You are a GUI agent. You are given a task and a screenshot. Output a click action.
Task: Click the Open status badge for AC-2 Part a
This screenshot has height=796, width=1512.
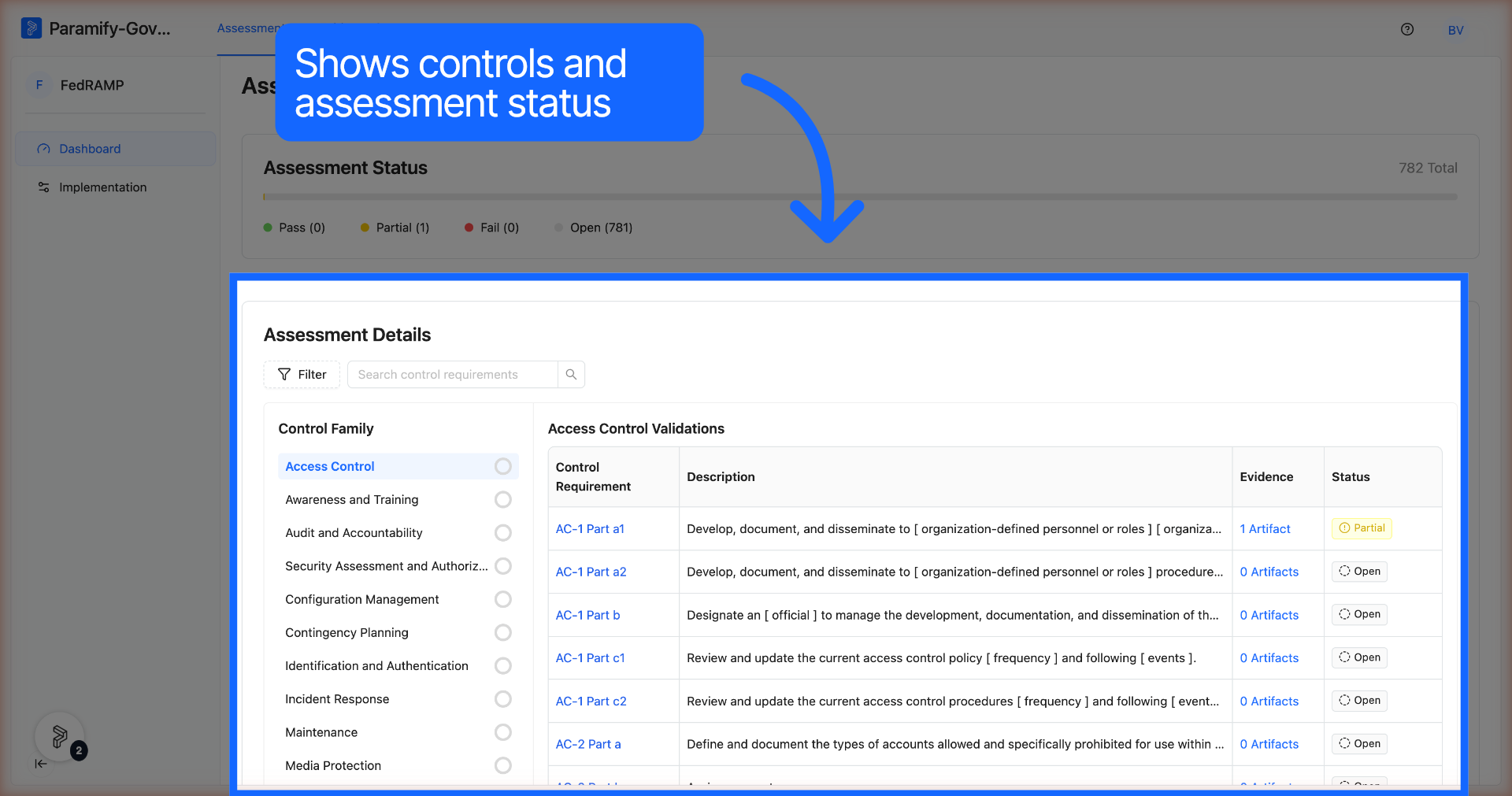[x=1359, y=744]
